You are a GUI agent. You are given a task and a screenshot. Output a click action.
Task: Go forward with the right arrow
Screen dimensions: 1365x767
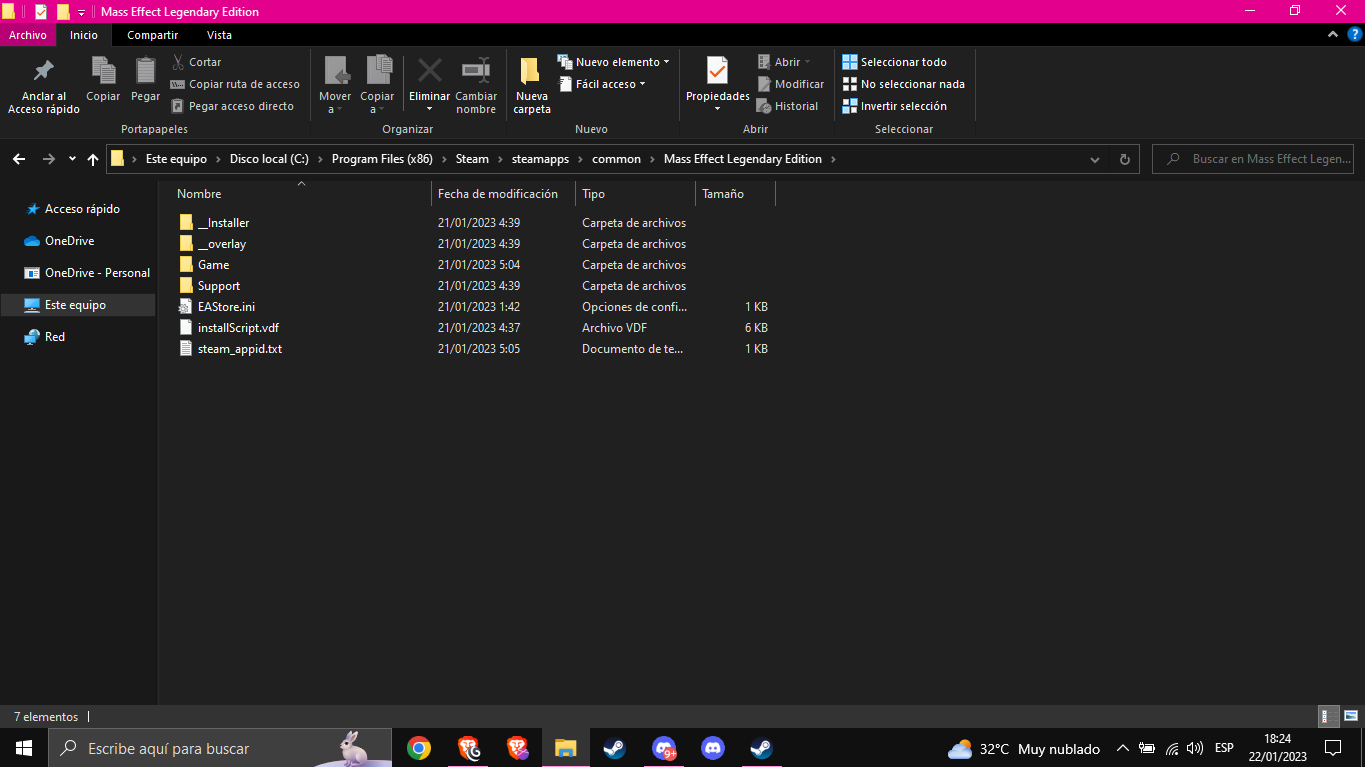48,159
